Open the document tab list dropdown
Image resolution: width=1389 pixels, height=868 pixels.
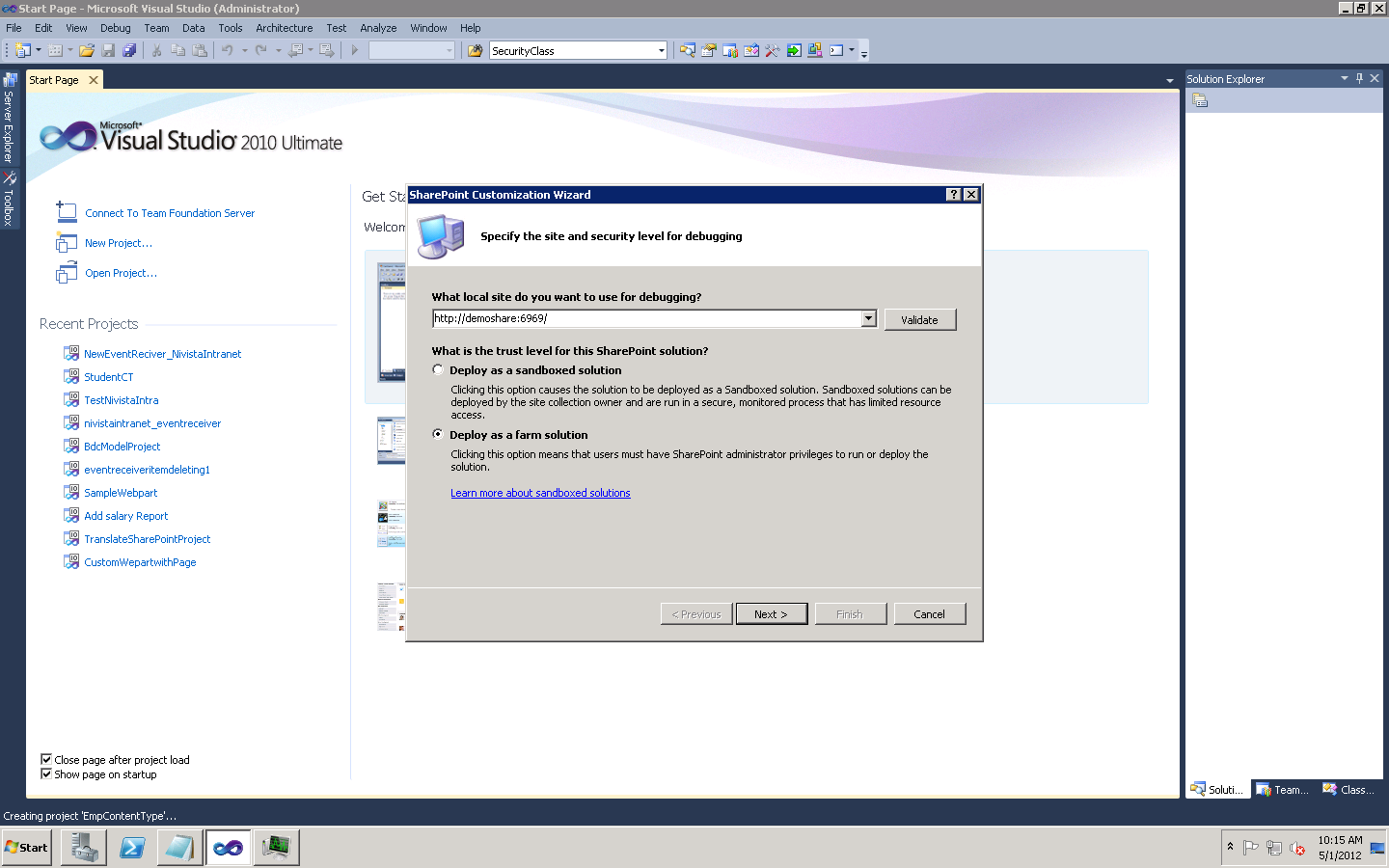click(x=1170, y=80)
